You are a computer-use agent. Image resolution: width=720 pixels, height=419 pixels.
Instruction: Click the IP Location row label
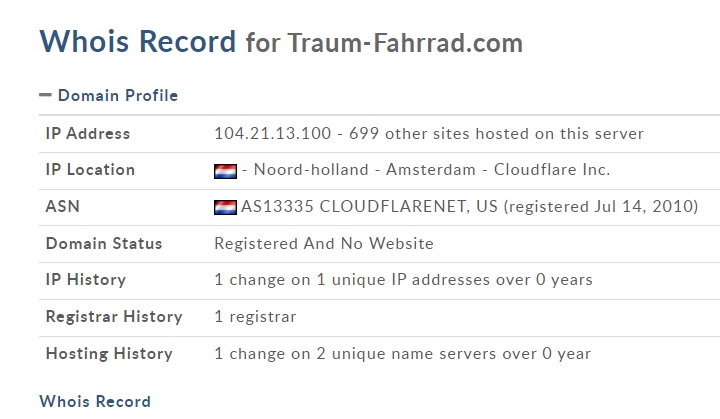(90, 170)
